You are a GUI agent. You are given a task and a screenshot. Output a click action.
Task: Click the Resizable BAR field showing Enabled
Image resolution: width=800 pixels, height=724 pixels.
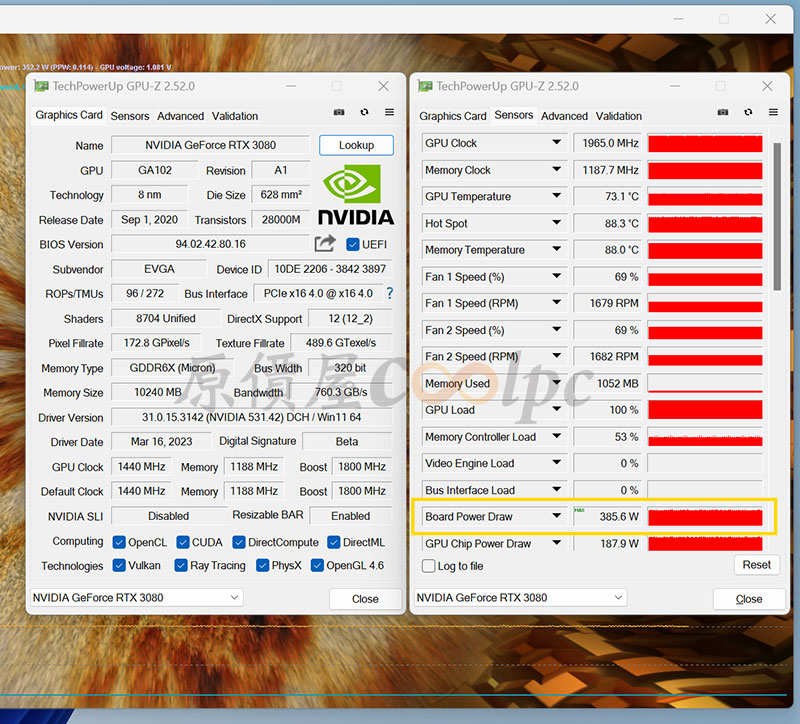tap(351, 516)
